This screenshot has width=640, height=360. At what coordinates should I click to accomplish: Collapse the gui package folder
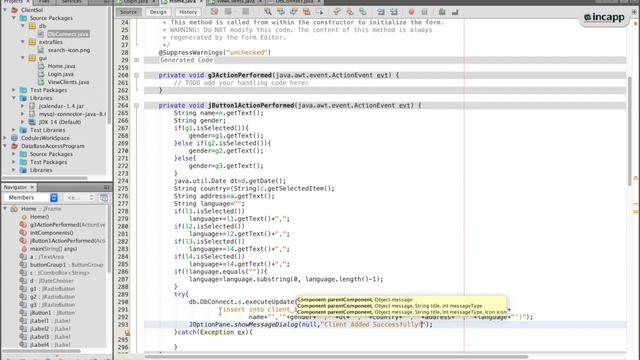(x=23, y=58)
